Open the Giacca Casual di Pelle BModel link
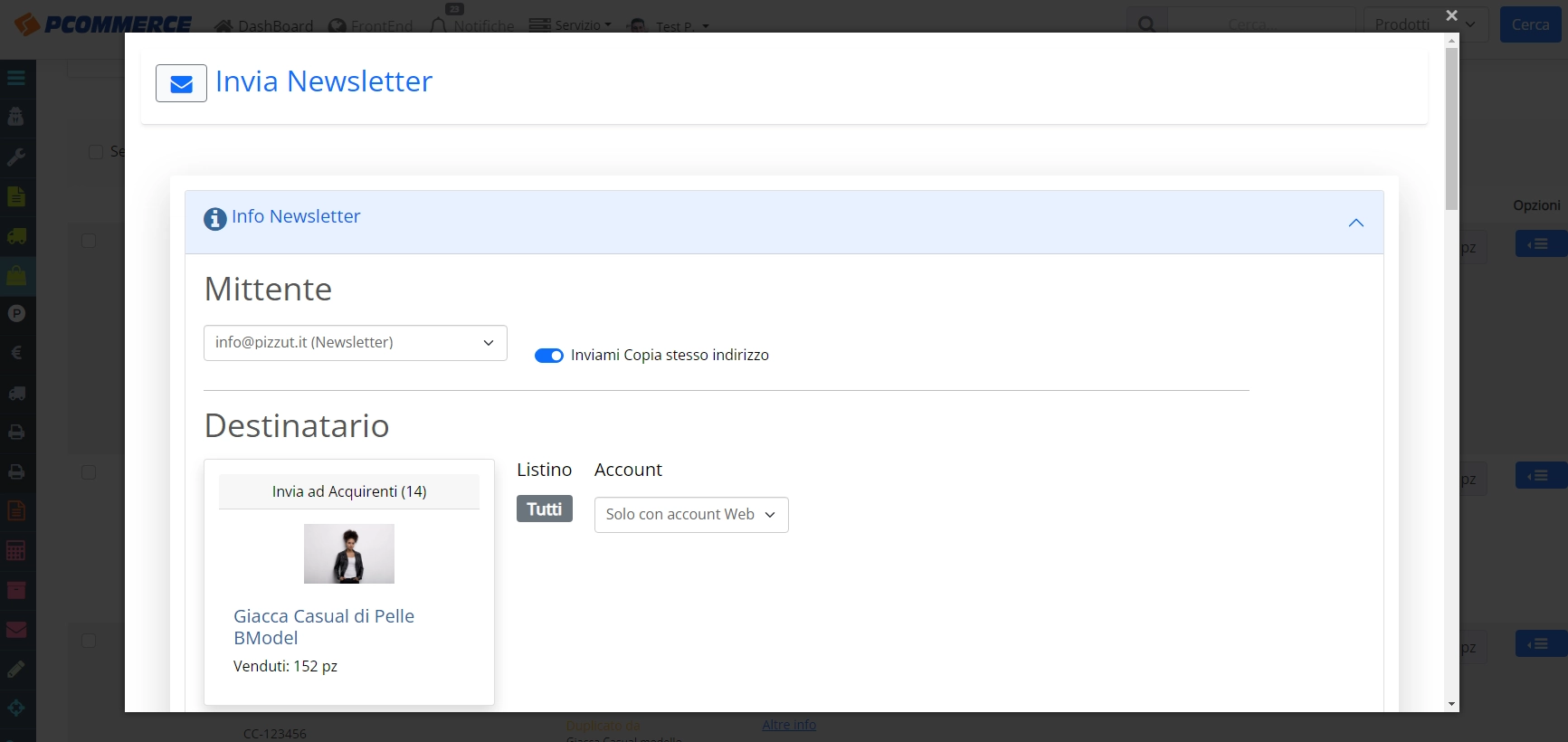1568x742 pixels. 324,627
